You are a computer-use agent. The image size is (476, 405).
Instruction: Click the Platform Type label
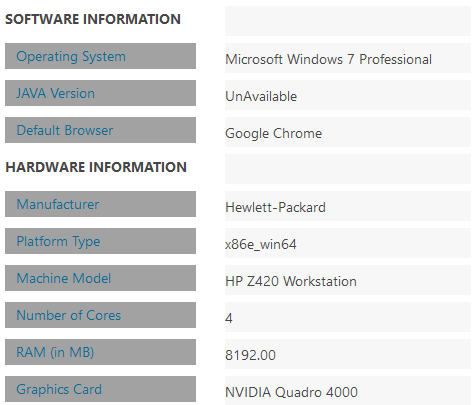pos(58,241)
